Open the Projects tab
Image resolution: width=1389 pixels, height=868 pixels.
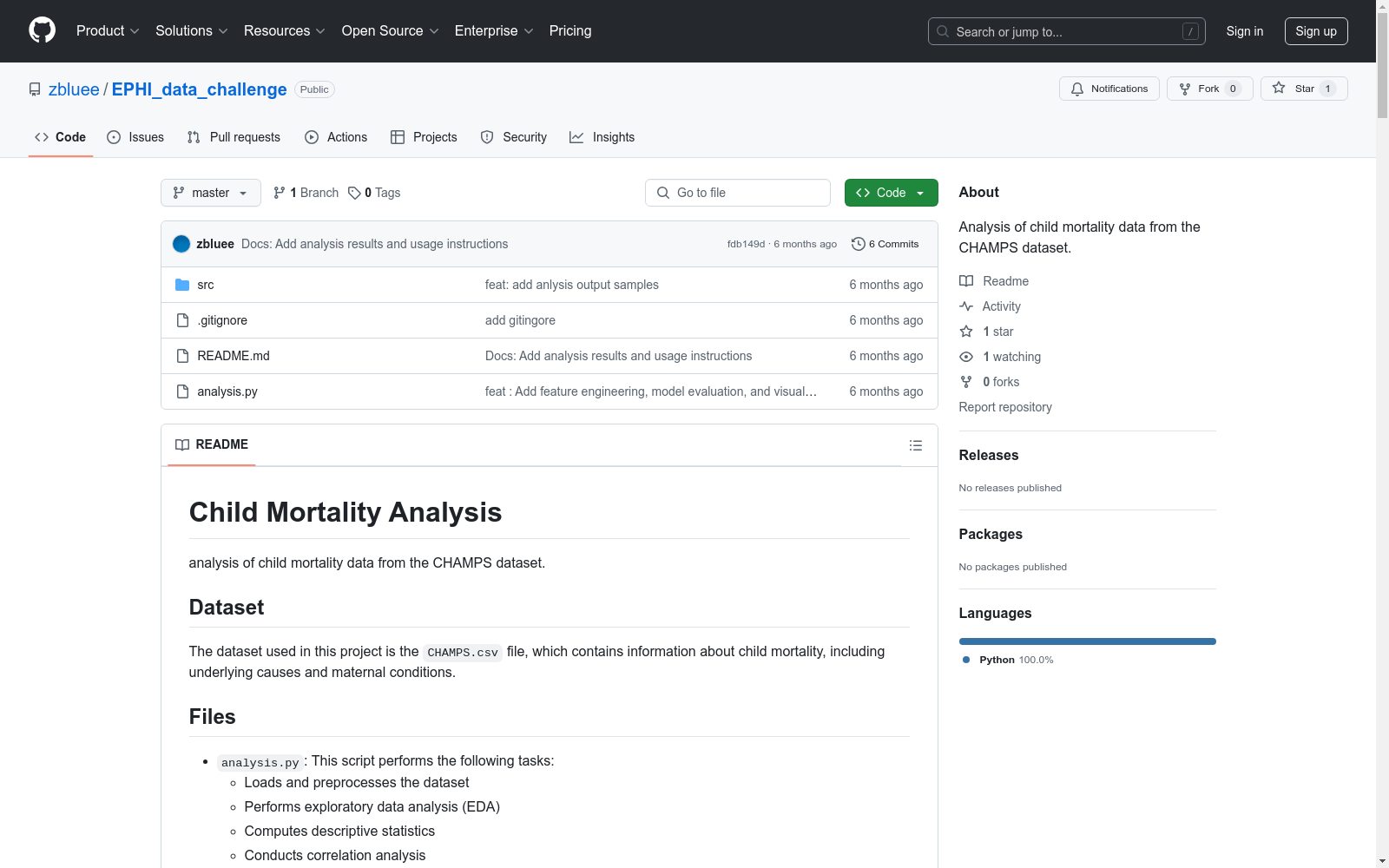pyautogui.click(x=424, y=137)
